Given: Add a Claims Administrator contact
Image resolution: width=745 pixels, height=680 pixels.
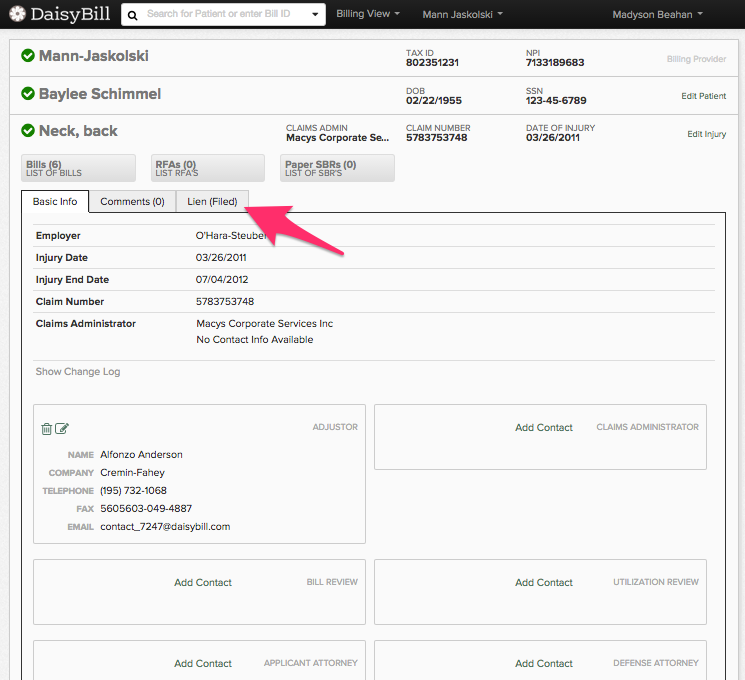Looking at the screenshot, I should click(x=544, y=428).
